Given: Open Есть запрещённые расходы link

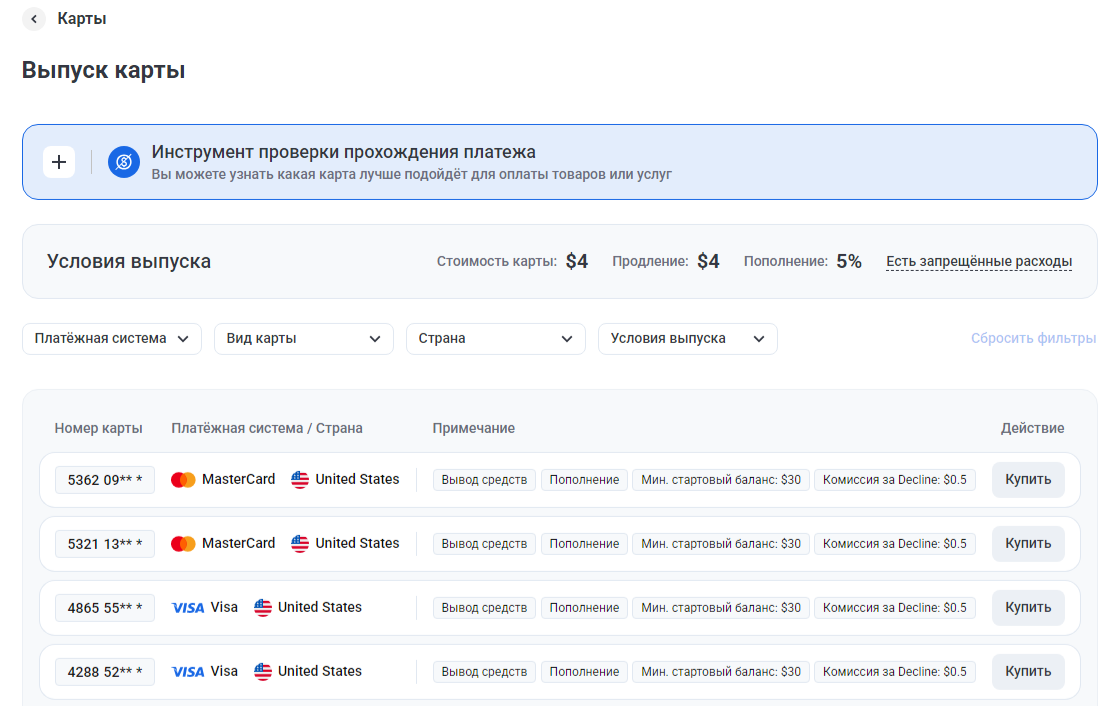Looking at the screenshot, I should [979, 261].
